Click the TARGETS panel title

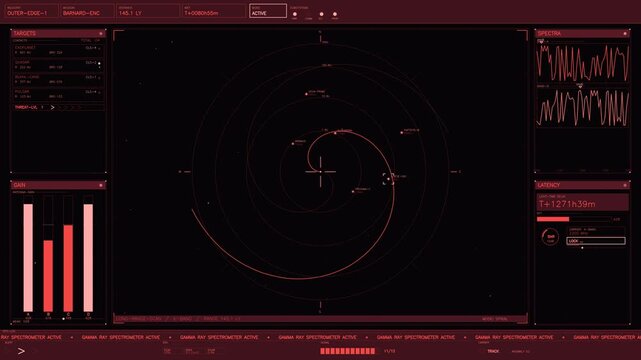(25, 34)
